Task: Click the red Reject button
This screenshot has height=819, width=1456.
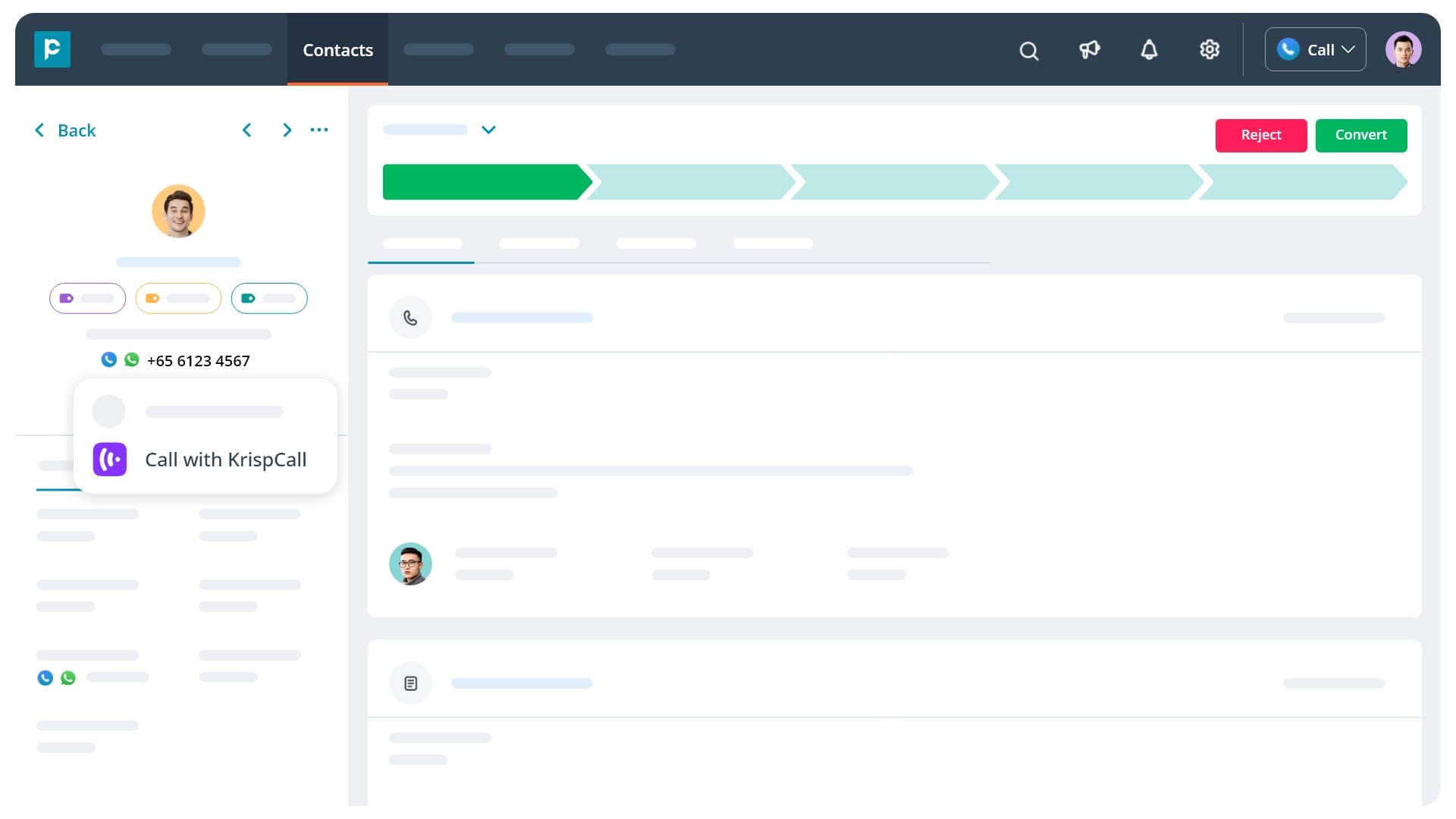Action: click(x=1261, y=134)
